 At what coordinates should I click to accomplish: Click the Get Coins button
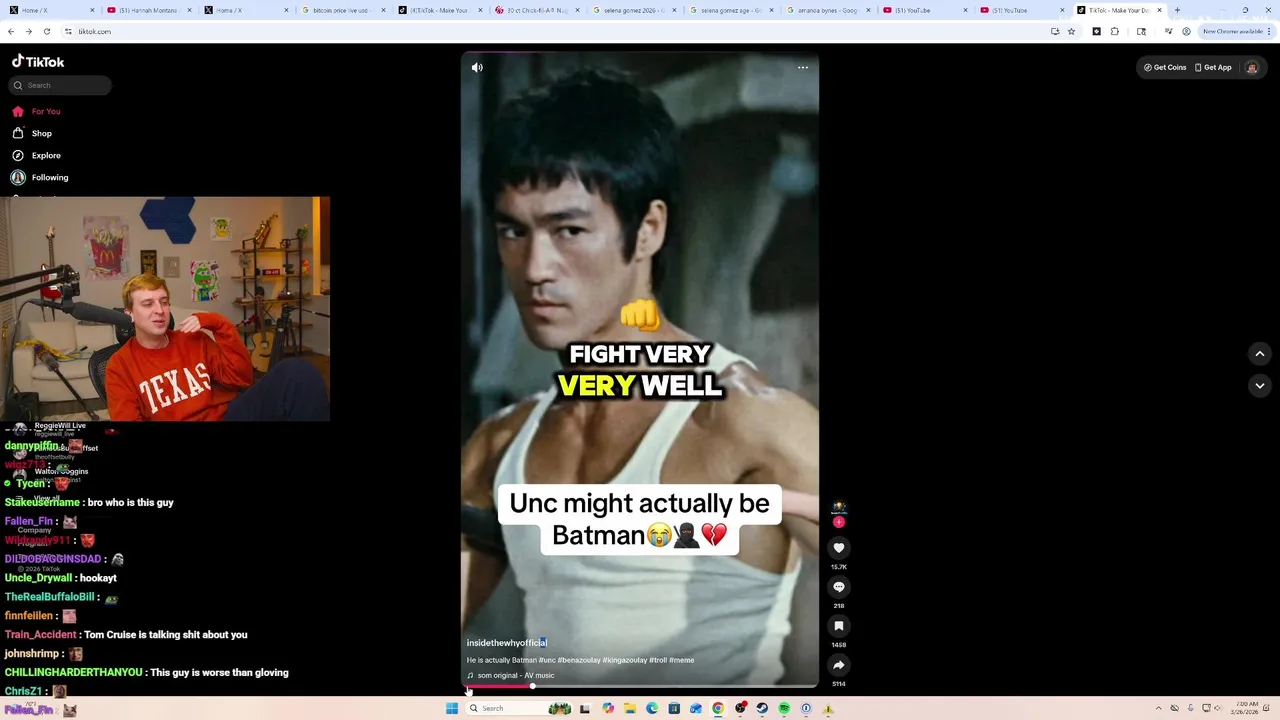[1165, 67]
